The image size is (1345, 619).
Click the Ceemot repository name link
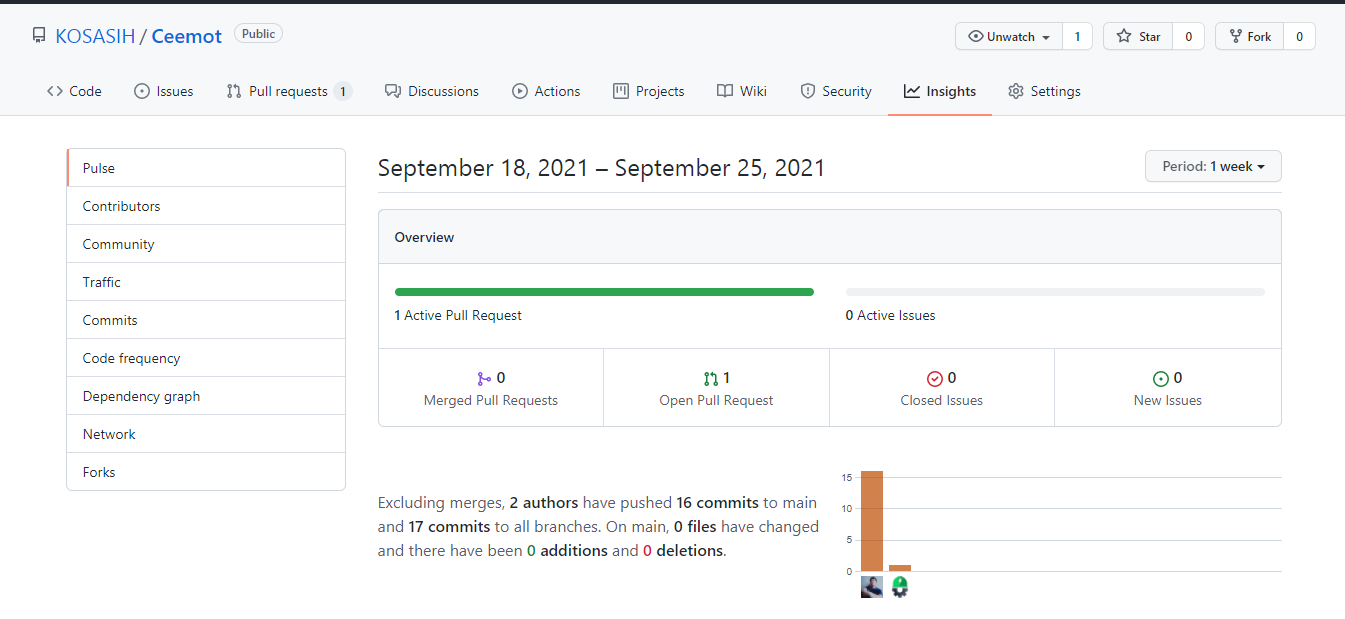pos(187,36)
